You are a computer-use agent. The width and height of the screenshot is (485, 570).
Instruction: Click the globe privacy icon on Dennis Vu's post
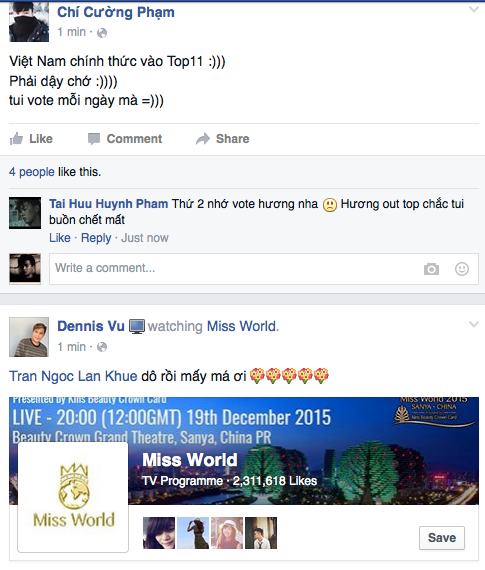pos(102,347)
